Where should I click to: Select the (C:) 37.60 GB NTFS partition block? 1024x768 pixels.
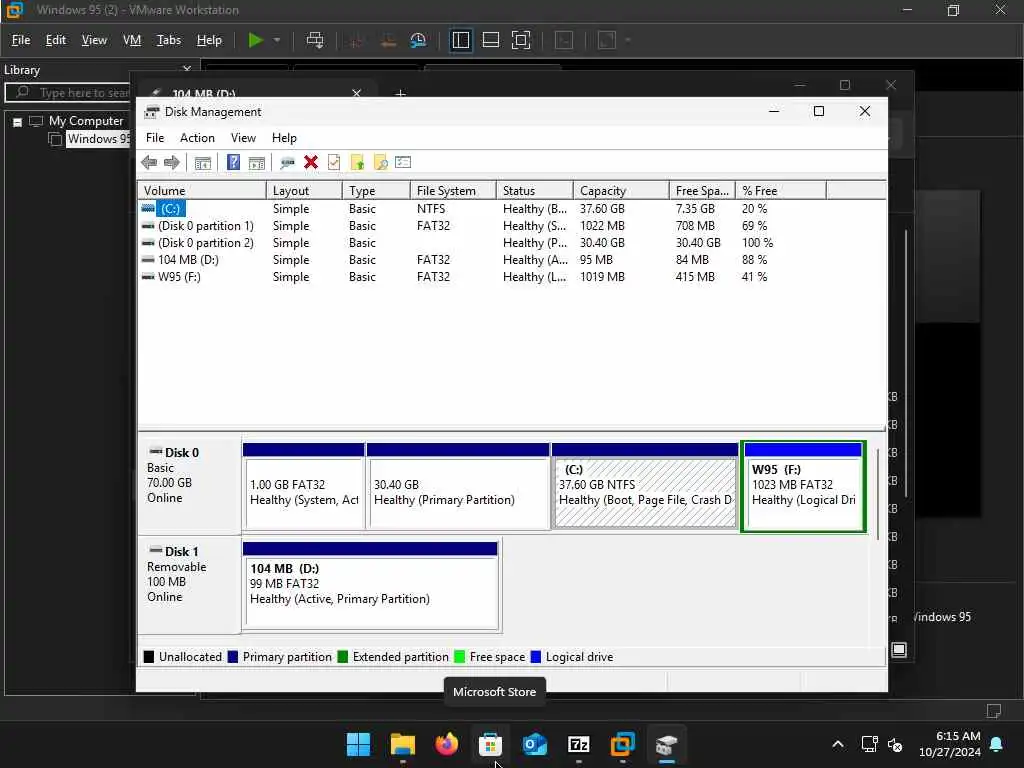645,487
